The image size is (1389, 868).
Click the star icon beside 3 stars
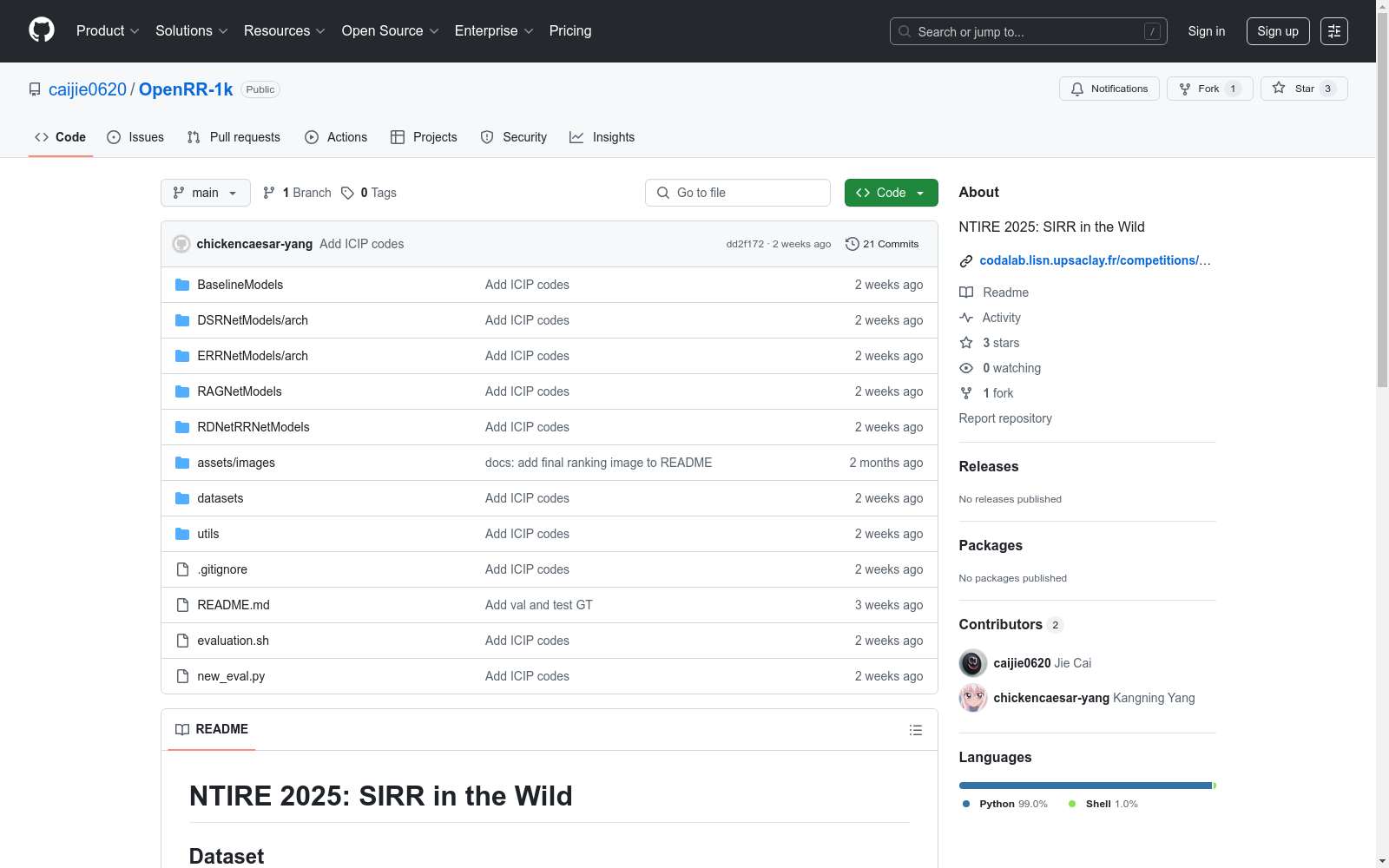pyautogui.click(x=966, y=343)
